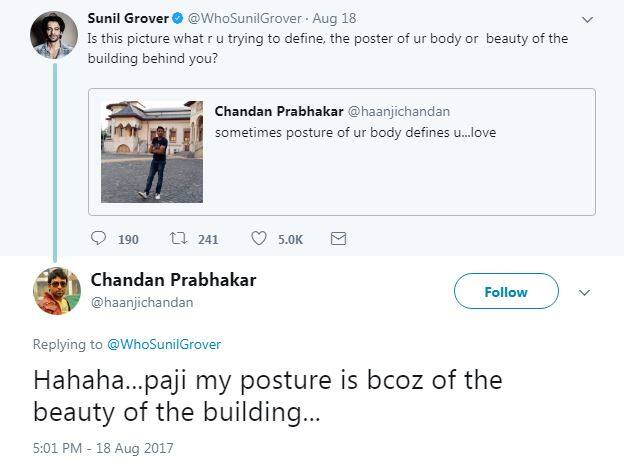The width and height of the screenshot is (624, 468).
Task: Click the reply speech bubble icon
Action: [98, 238]
